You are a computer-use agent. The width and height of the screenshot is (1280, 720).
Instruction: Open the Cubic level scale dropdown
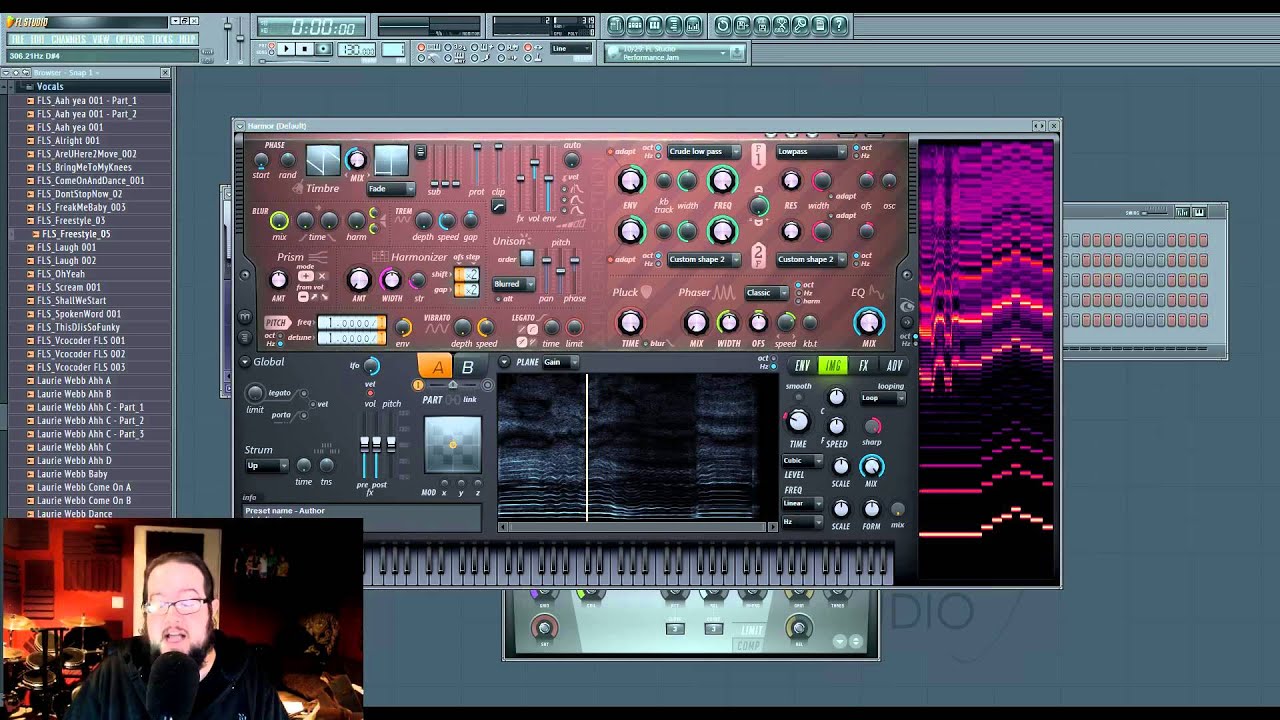[x=802, y=461]
